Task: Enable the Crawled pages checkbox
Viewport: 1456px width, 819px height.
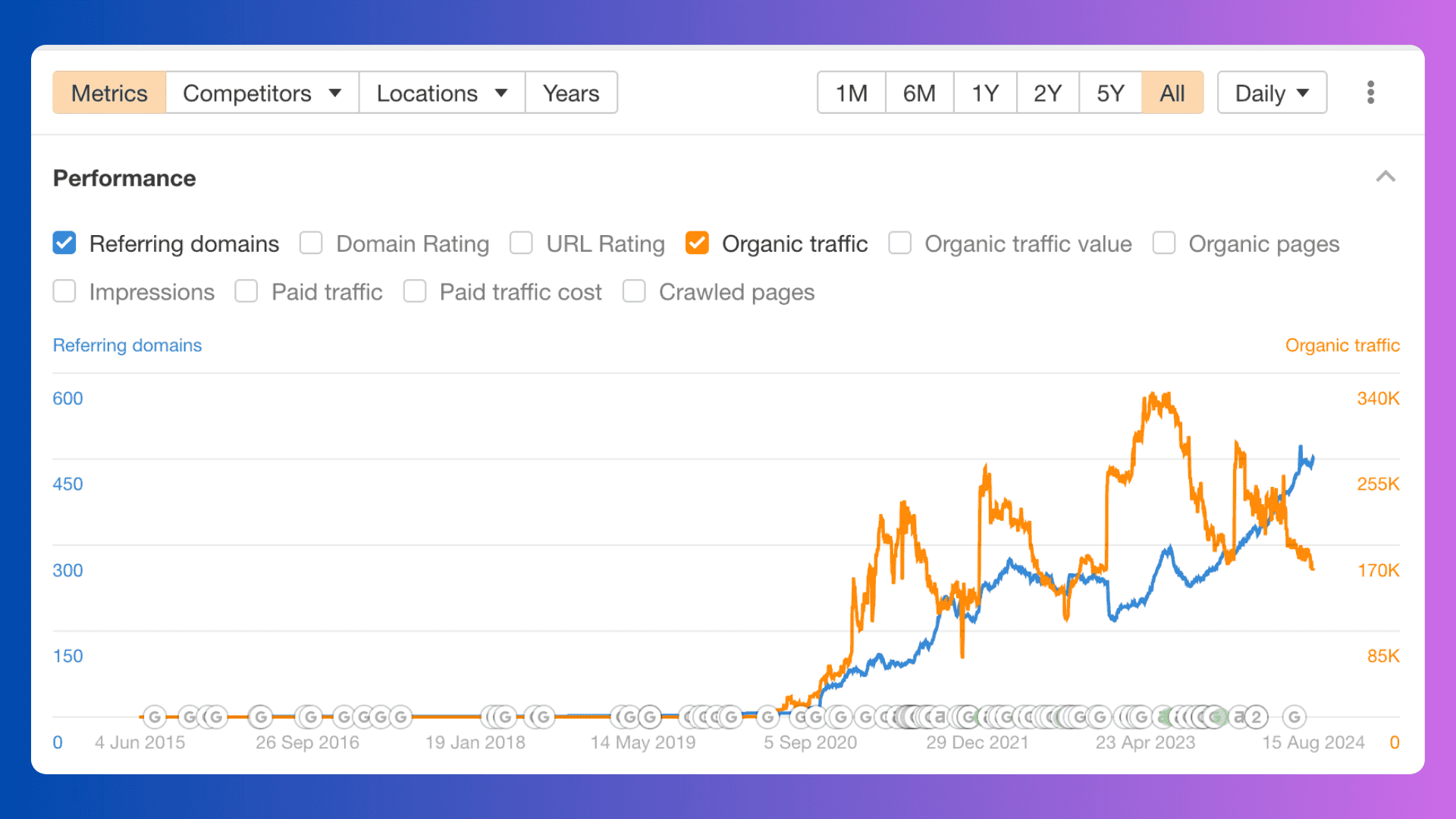Action: pyautogui.click(x=634, y=291)
